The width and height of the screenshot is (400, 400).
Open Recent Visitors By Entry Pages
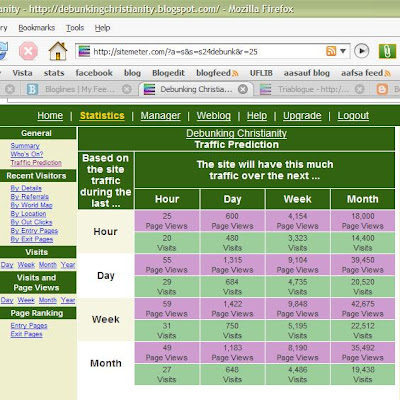(x=34, y=231)
